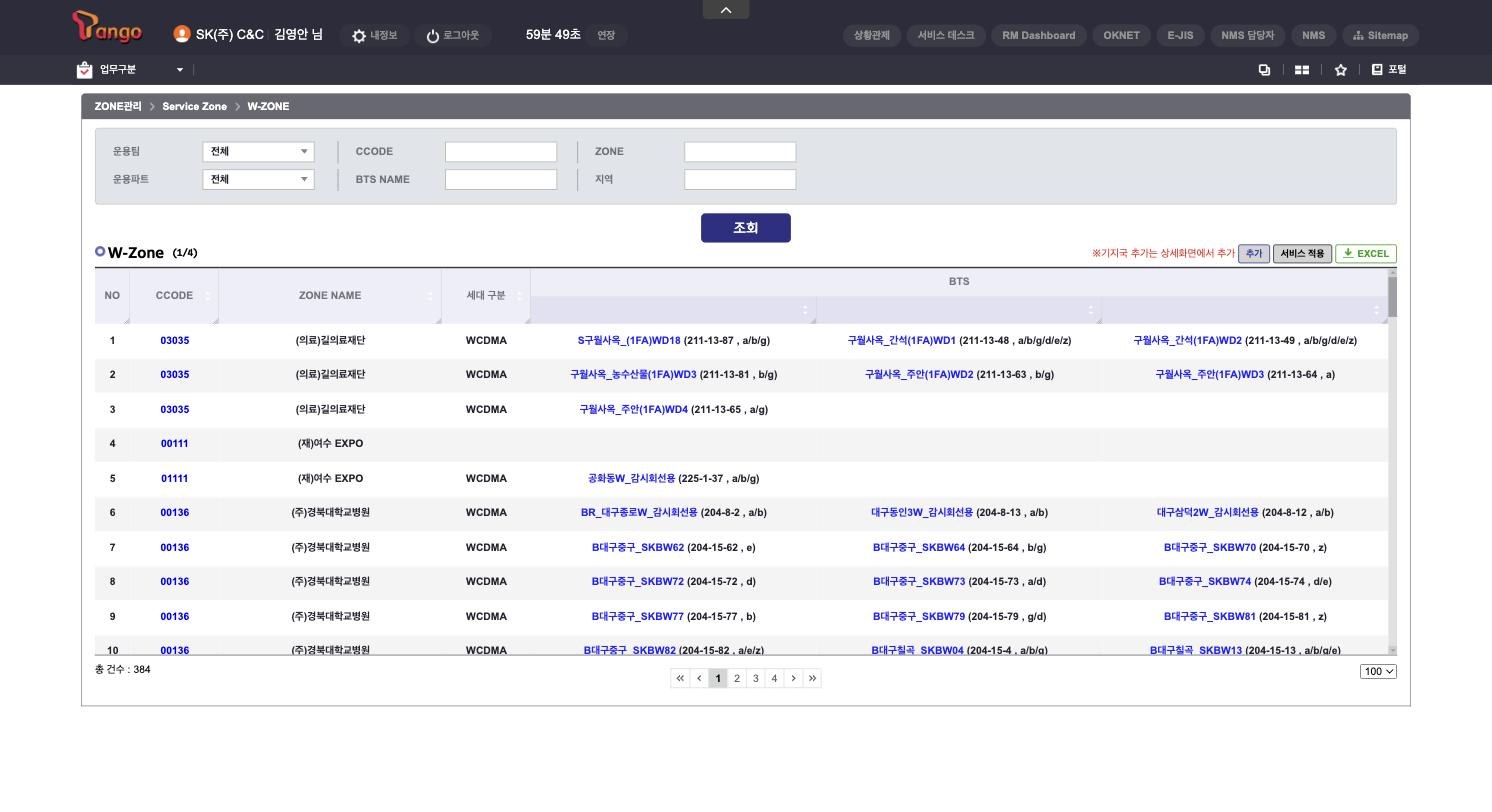Open CCODE 03035 link in row 1
The width and height of the screenshot is (1492, 812).
175,341
